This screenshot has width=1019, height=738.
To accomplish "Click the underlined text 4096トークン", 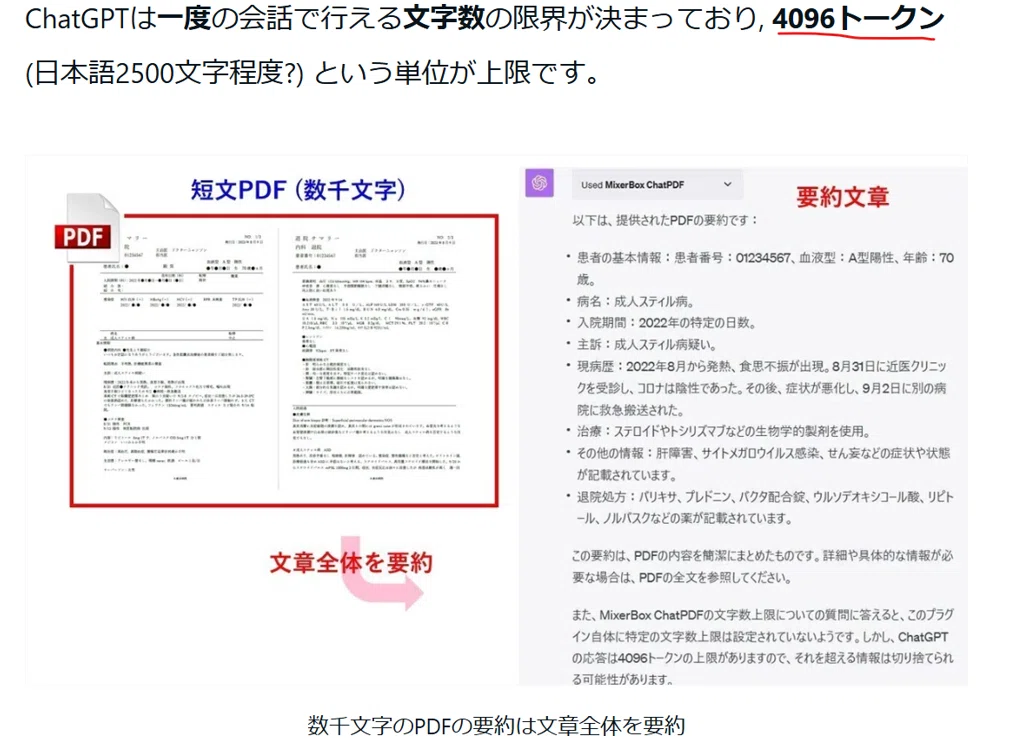I will (858, 19).
